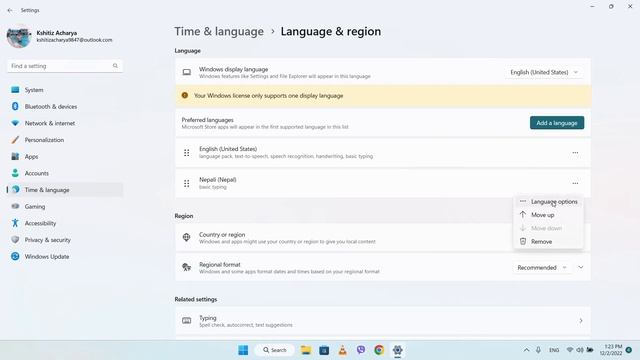Click the Typing keyboard icon
This screenshot has height=360, width=640.
click(187, 321)
